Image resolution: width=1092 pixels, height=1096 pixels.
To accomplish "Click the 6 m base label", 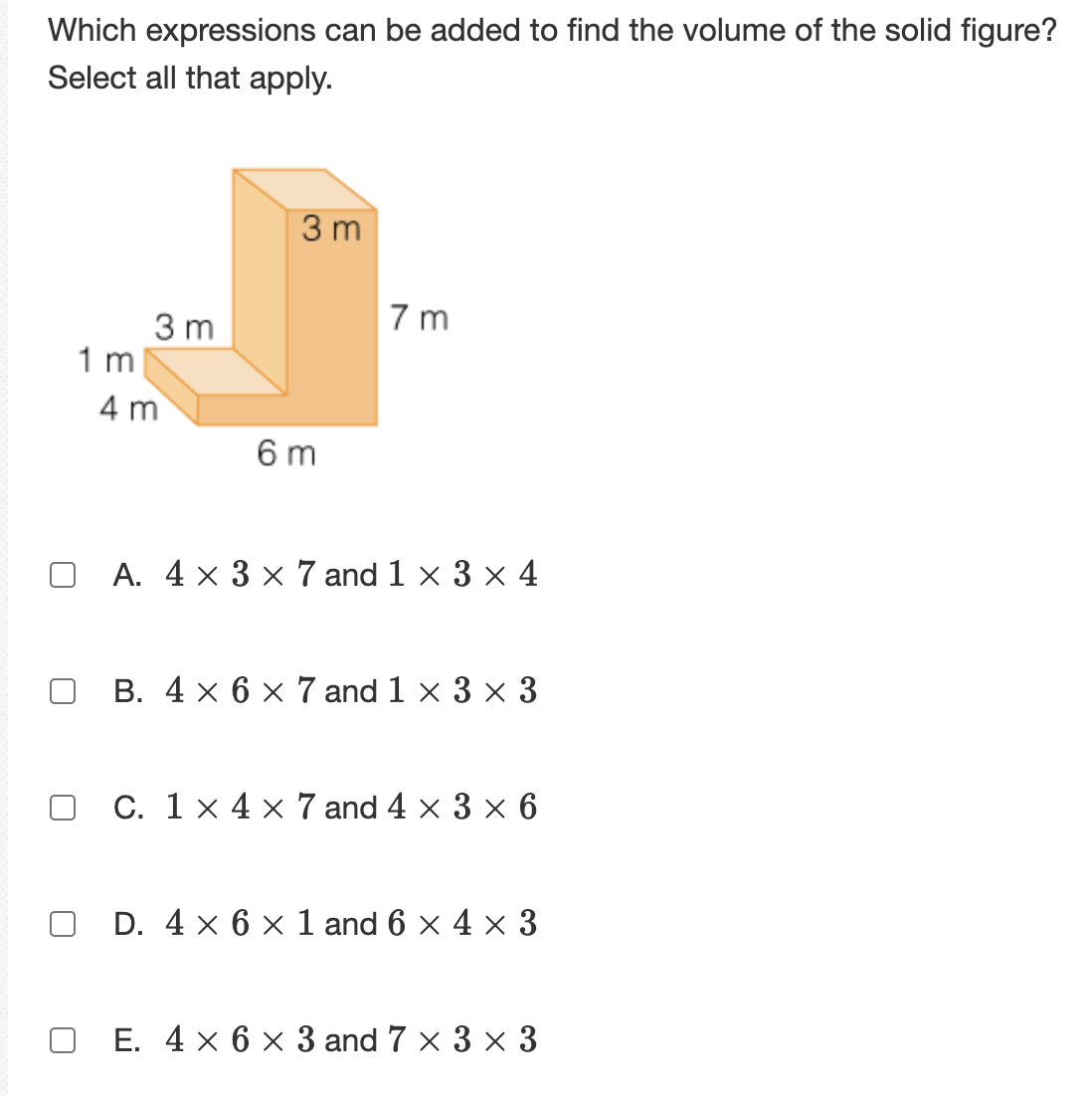I will (285, 454).
